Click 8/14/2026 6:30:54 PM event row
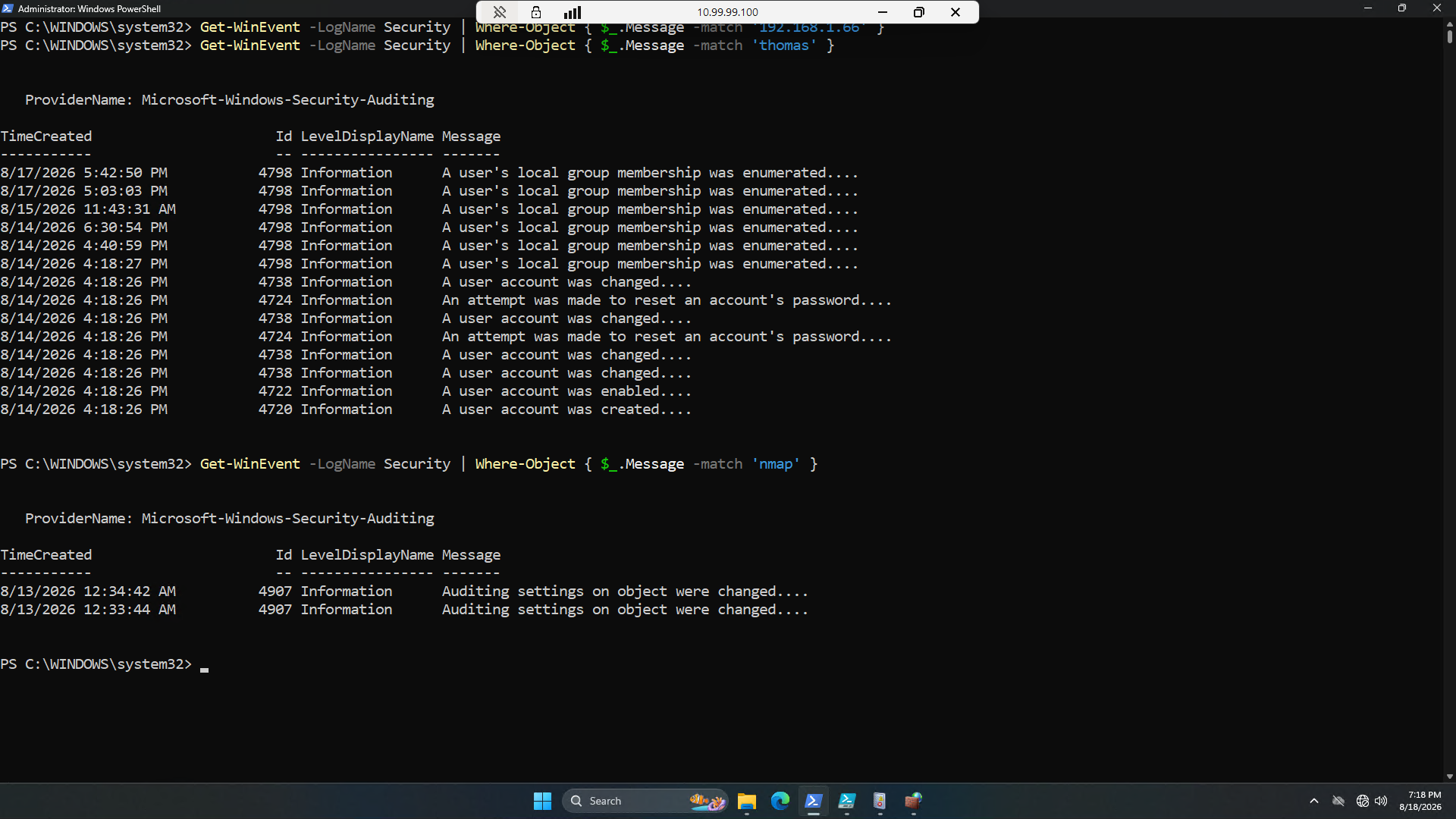 tap(429, 227)
